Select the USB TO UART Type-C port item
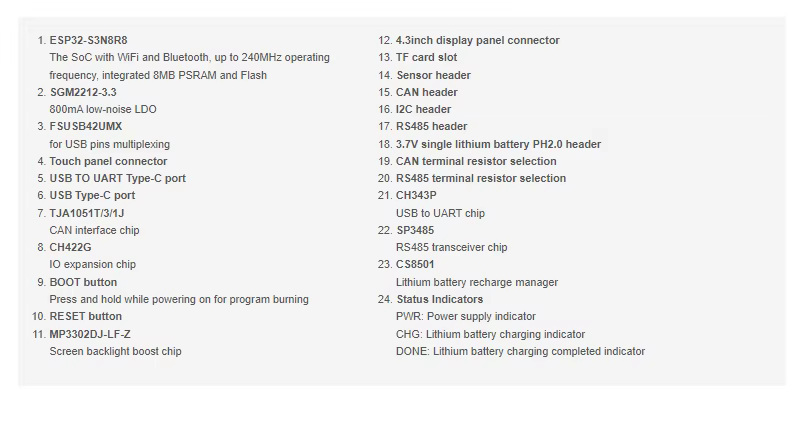 [x=117, y=178]
